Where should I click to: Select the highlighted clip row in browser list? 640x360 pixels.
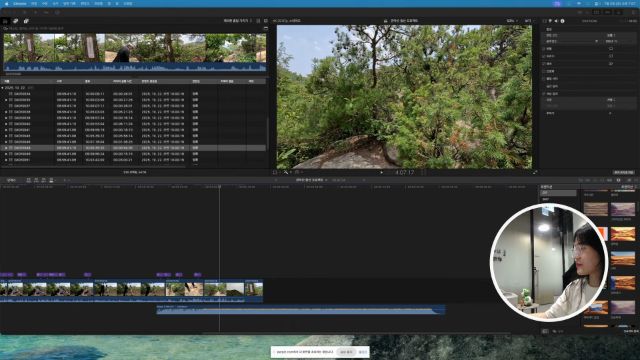coord(133,148)
